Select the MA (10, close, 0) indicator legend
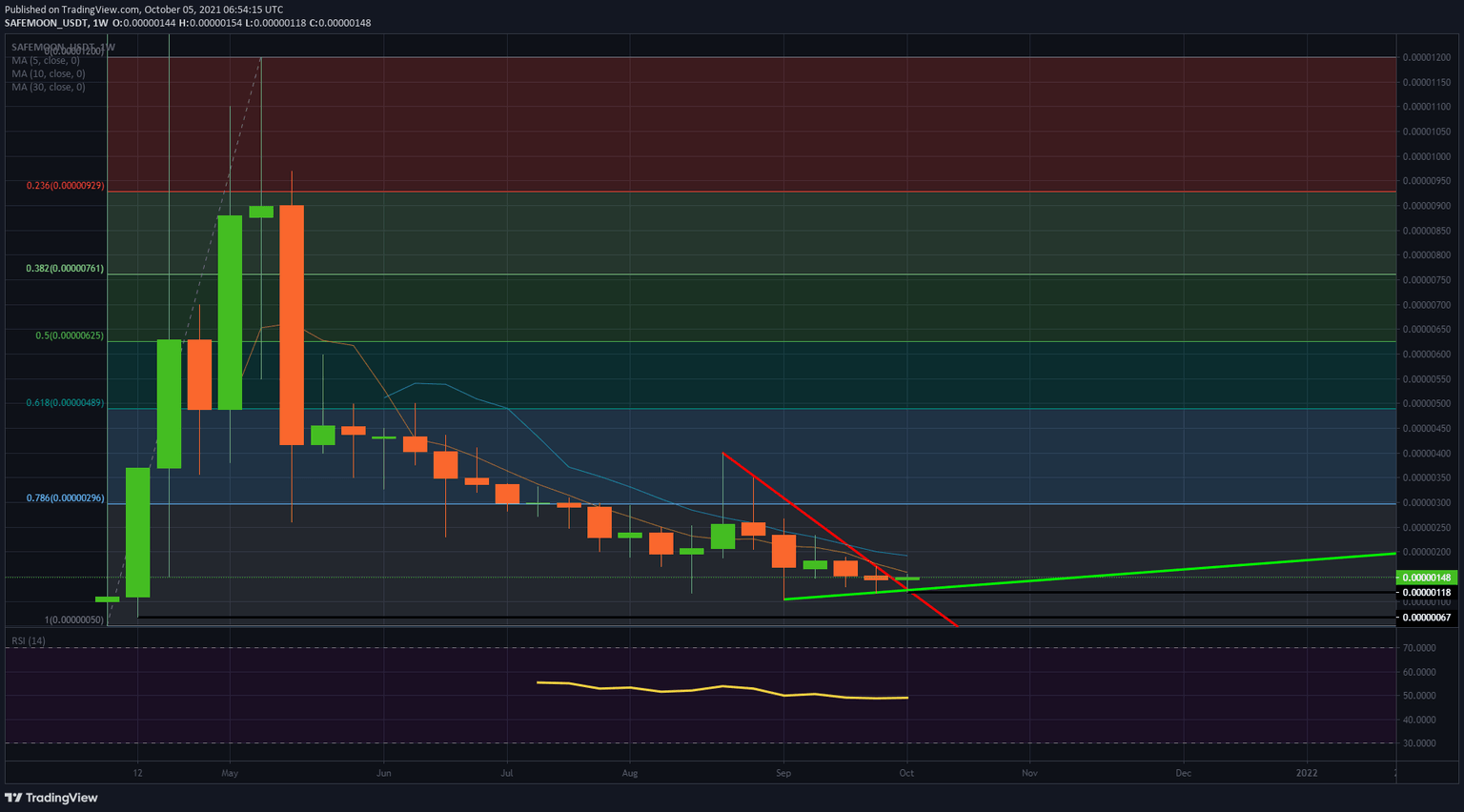 click(47, 72)
